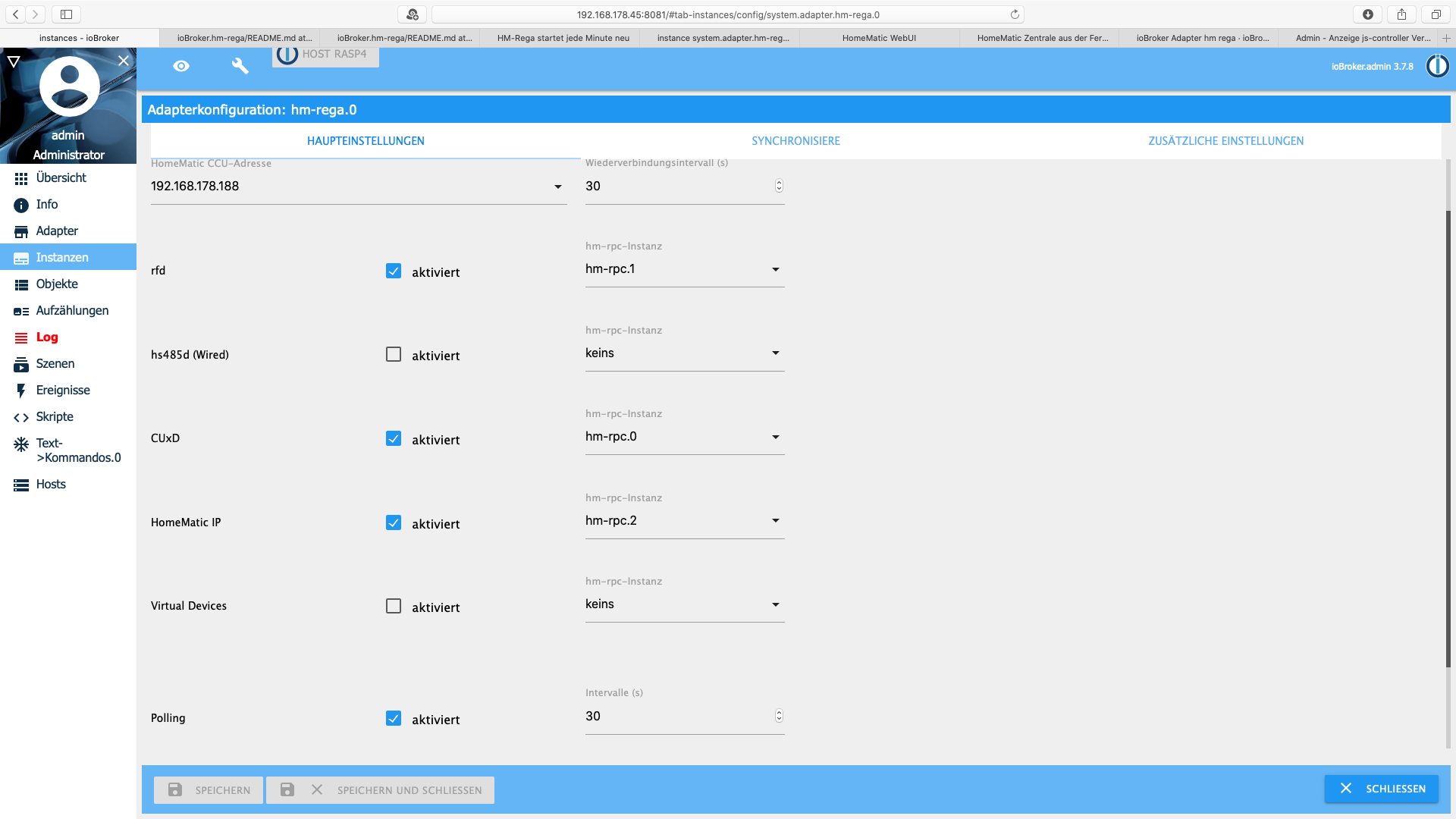Click the Polling Intervalle stepper arrows
Viewport: 1456px width, 819px height.
pos(779,716)
